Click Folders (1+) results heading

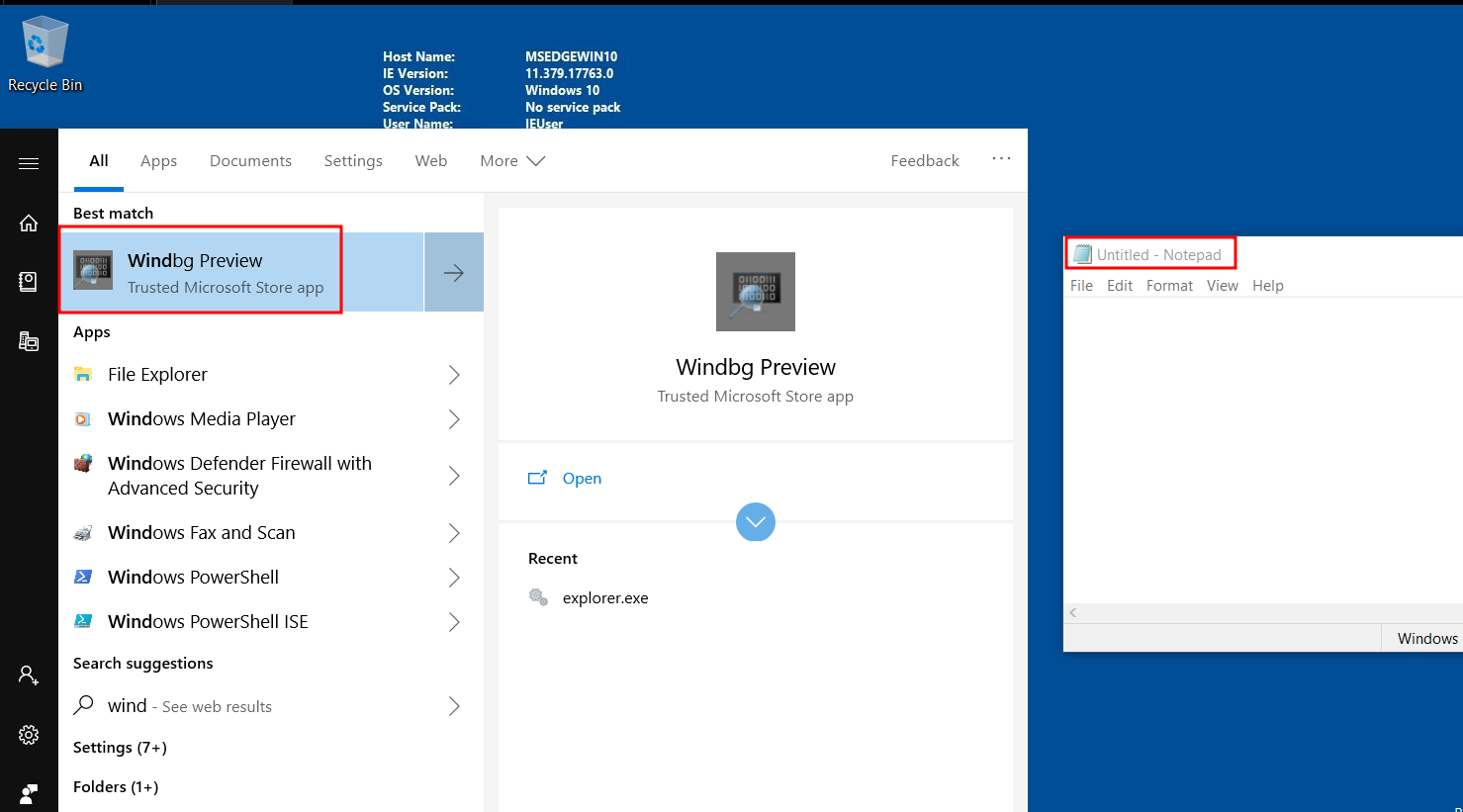click(x=116, y=786)
